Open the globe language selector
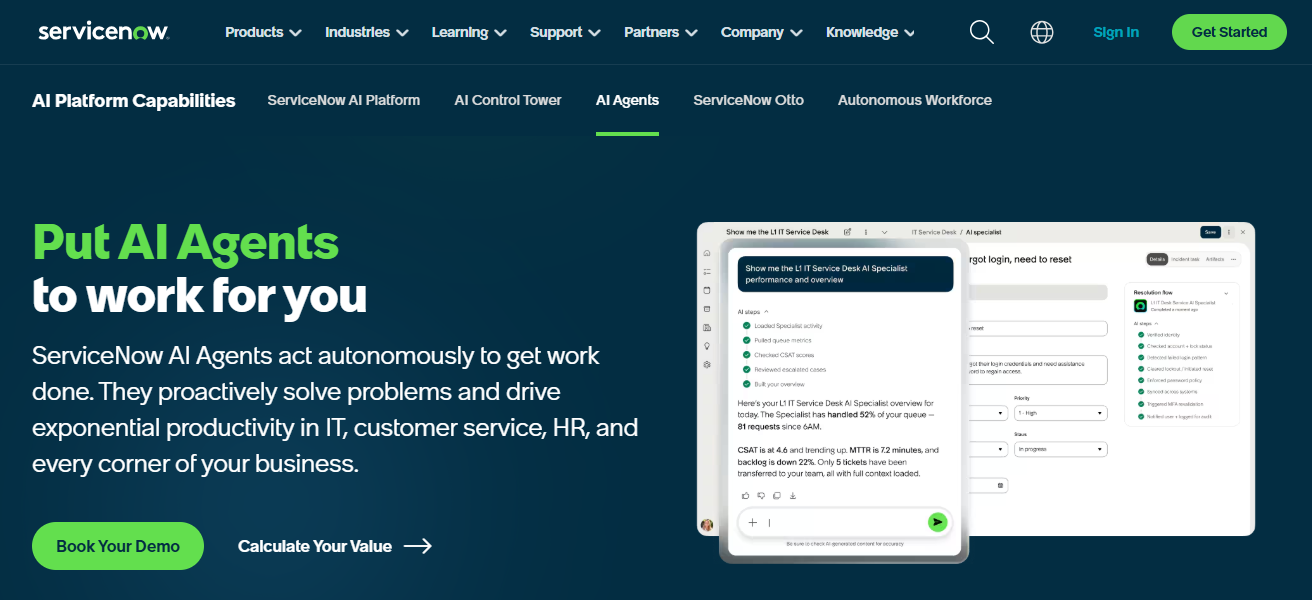This screenshot has height=600, width=1312. click(1042, 32)
